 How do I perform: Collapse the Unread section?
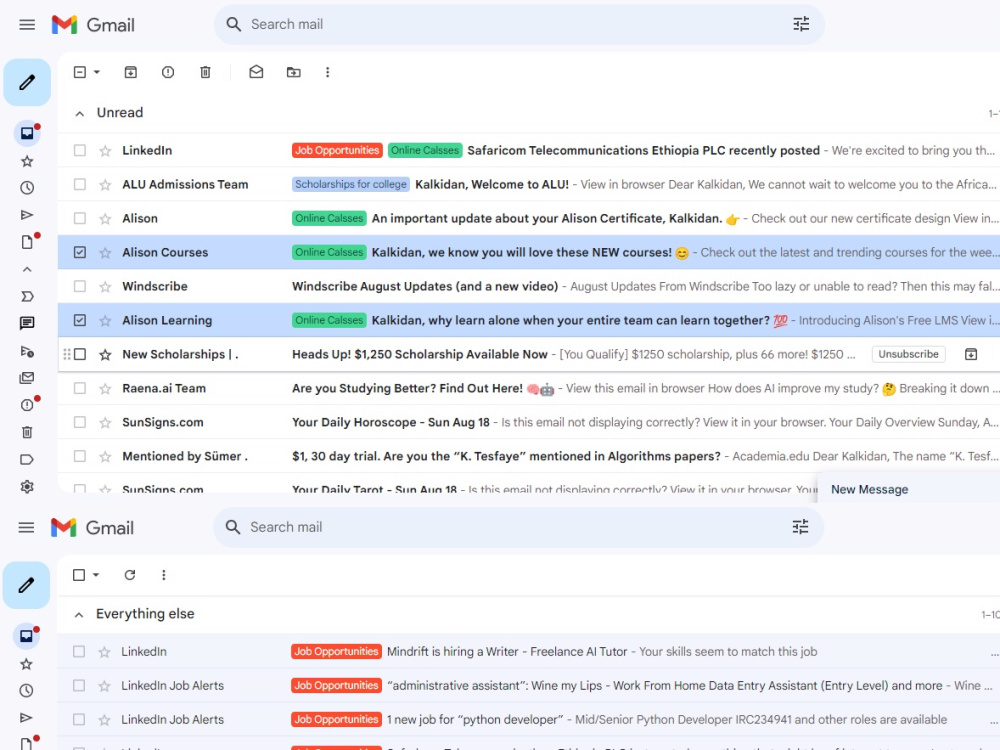(80, 114)
